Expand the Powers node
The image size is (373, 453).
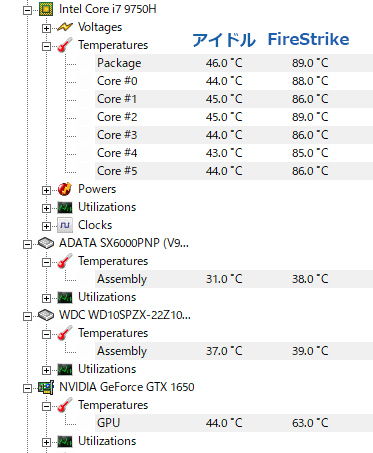[x=46, y=190]
